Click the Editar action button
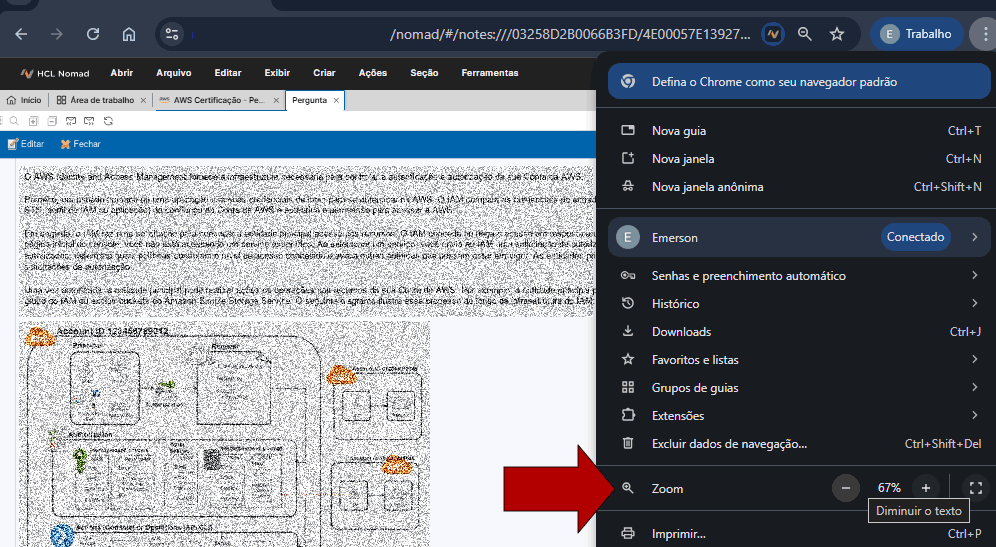 tap(26, 144)
